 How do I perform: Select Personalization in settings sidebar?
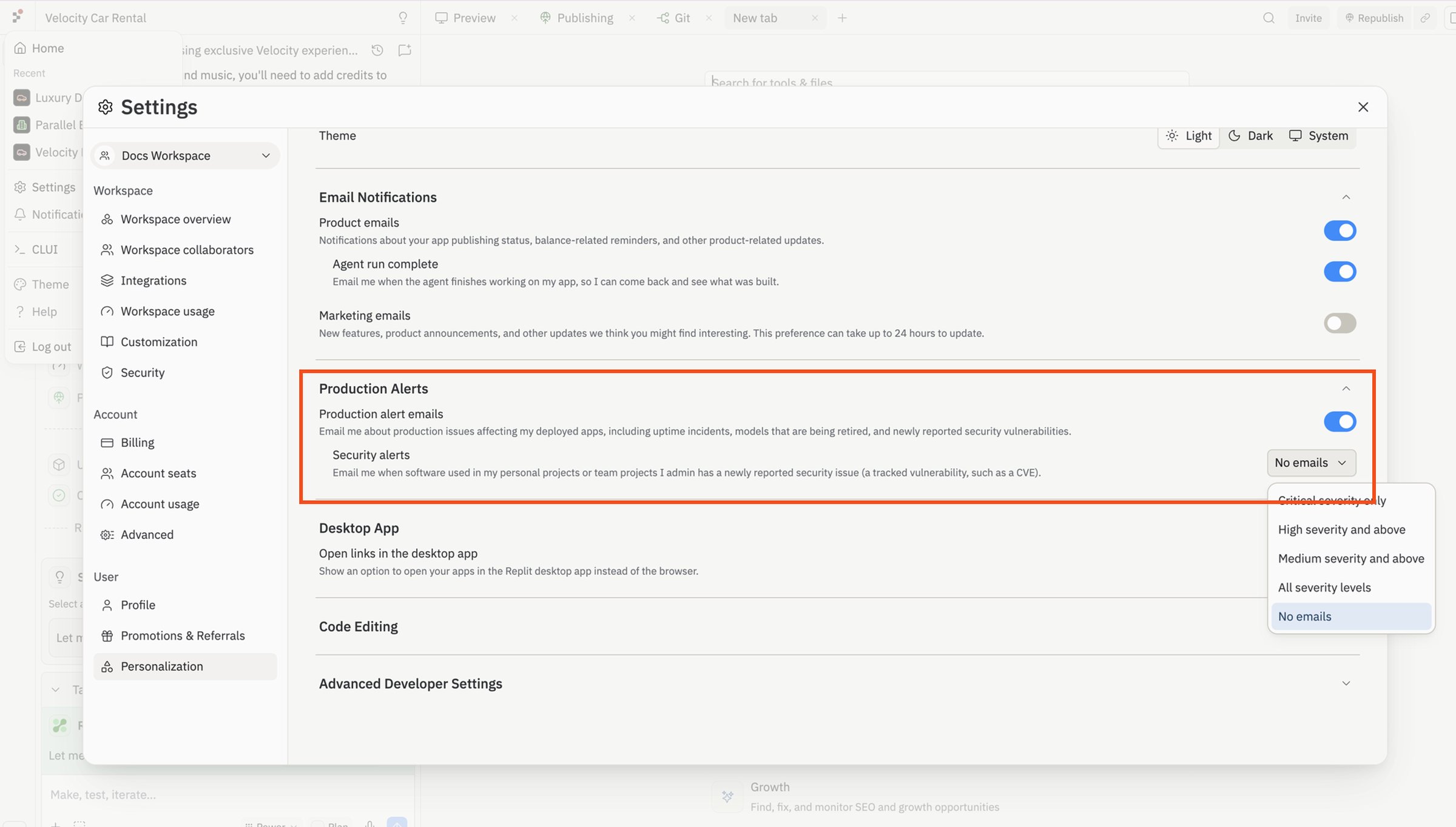tap(185, 666)
